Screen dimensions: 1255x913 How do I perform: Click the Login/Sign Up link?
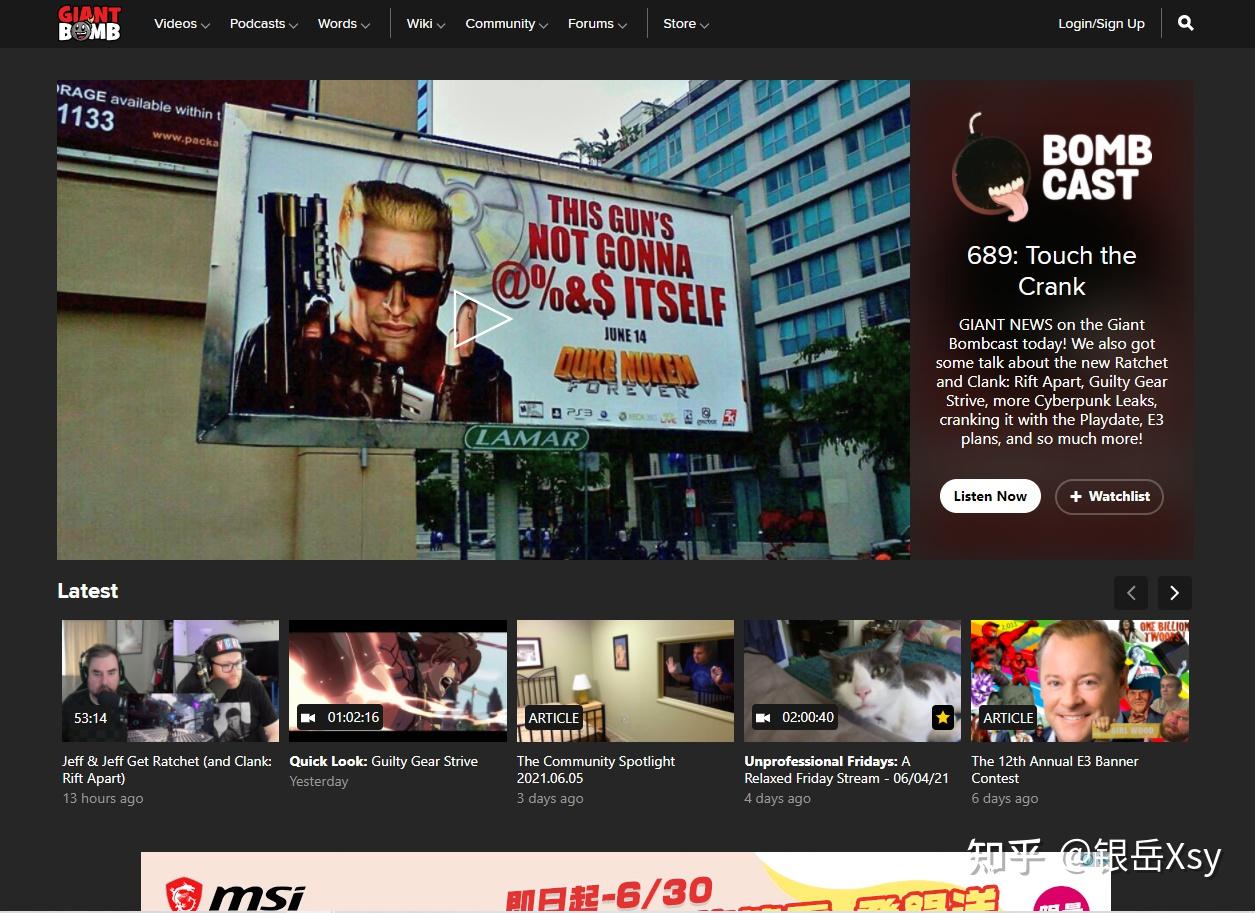(1101, 24)
